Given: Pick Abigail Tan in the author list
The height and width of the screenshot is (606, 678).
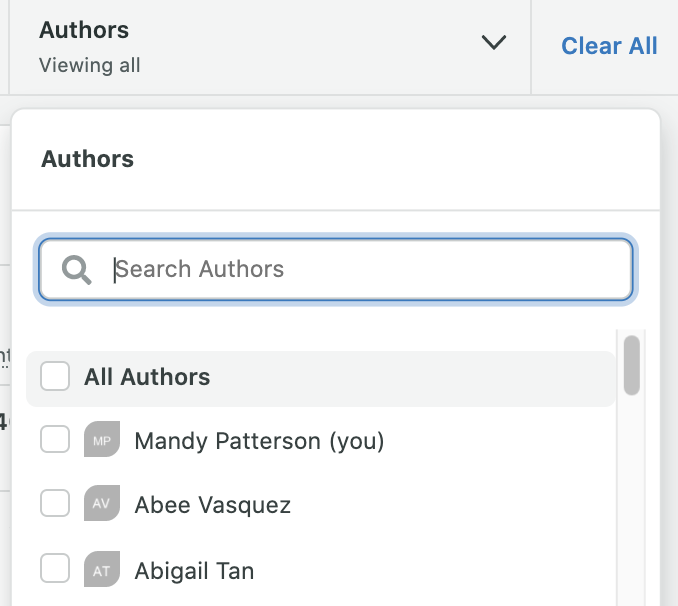Looking at the screenshot, I should pos(194,571).
